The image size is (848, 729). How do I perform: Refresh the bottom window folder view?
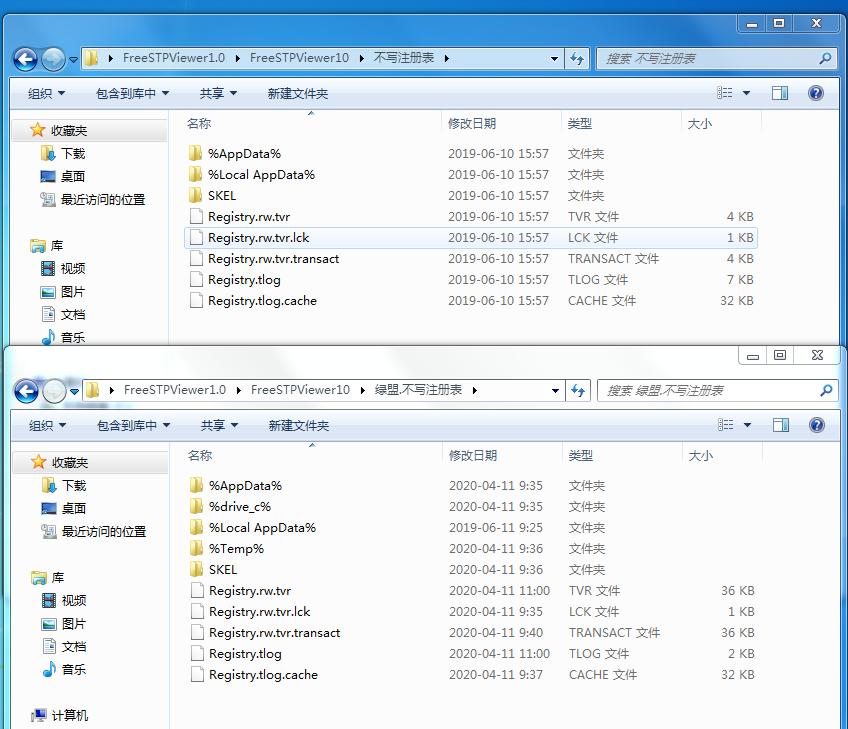coord(578,390)
